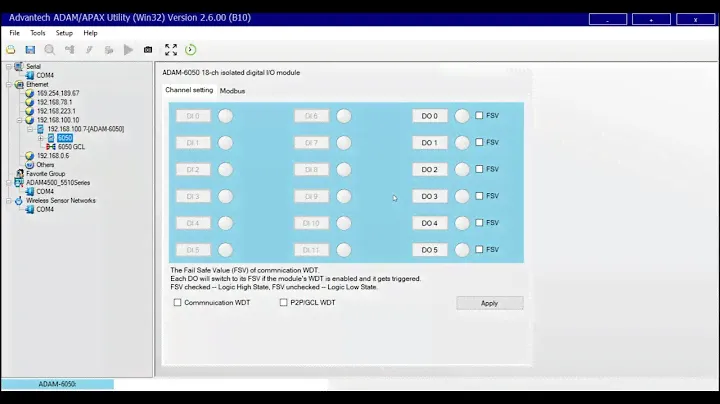Switch to the Modbus tab

232,91
